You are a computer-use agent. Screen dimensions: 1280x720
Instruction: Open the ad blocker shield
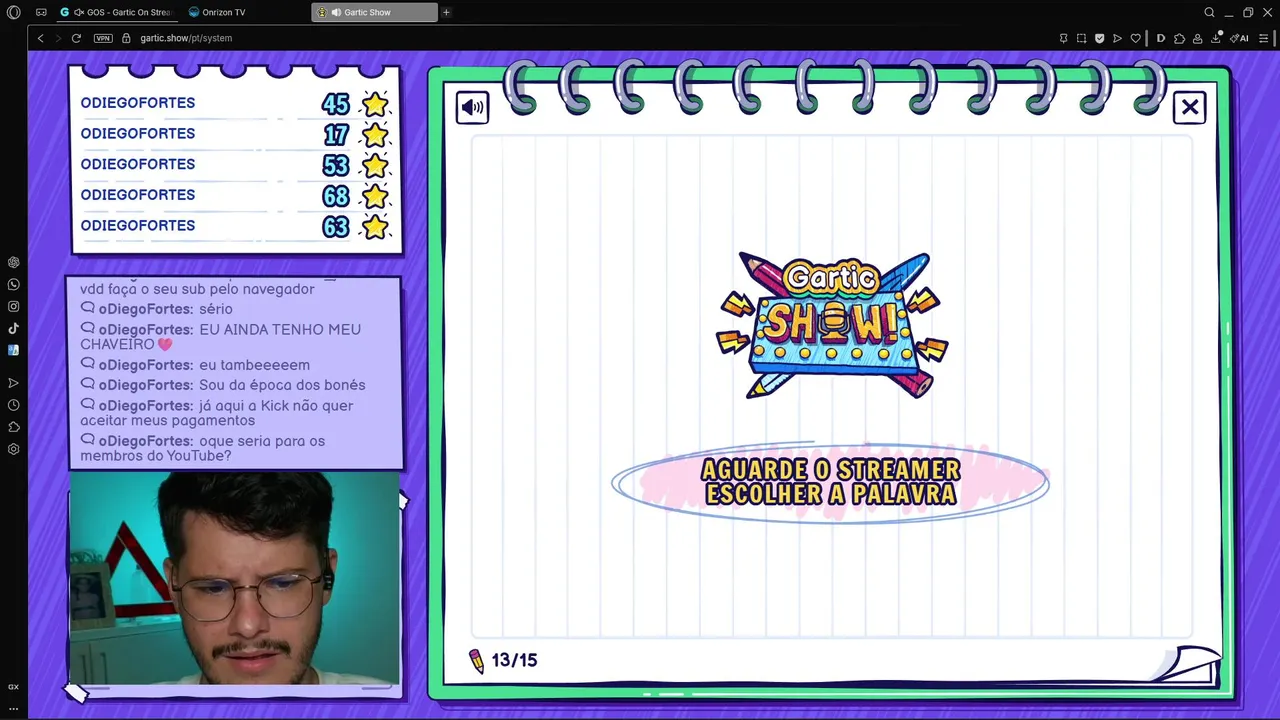(1099, 38)
